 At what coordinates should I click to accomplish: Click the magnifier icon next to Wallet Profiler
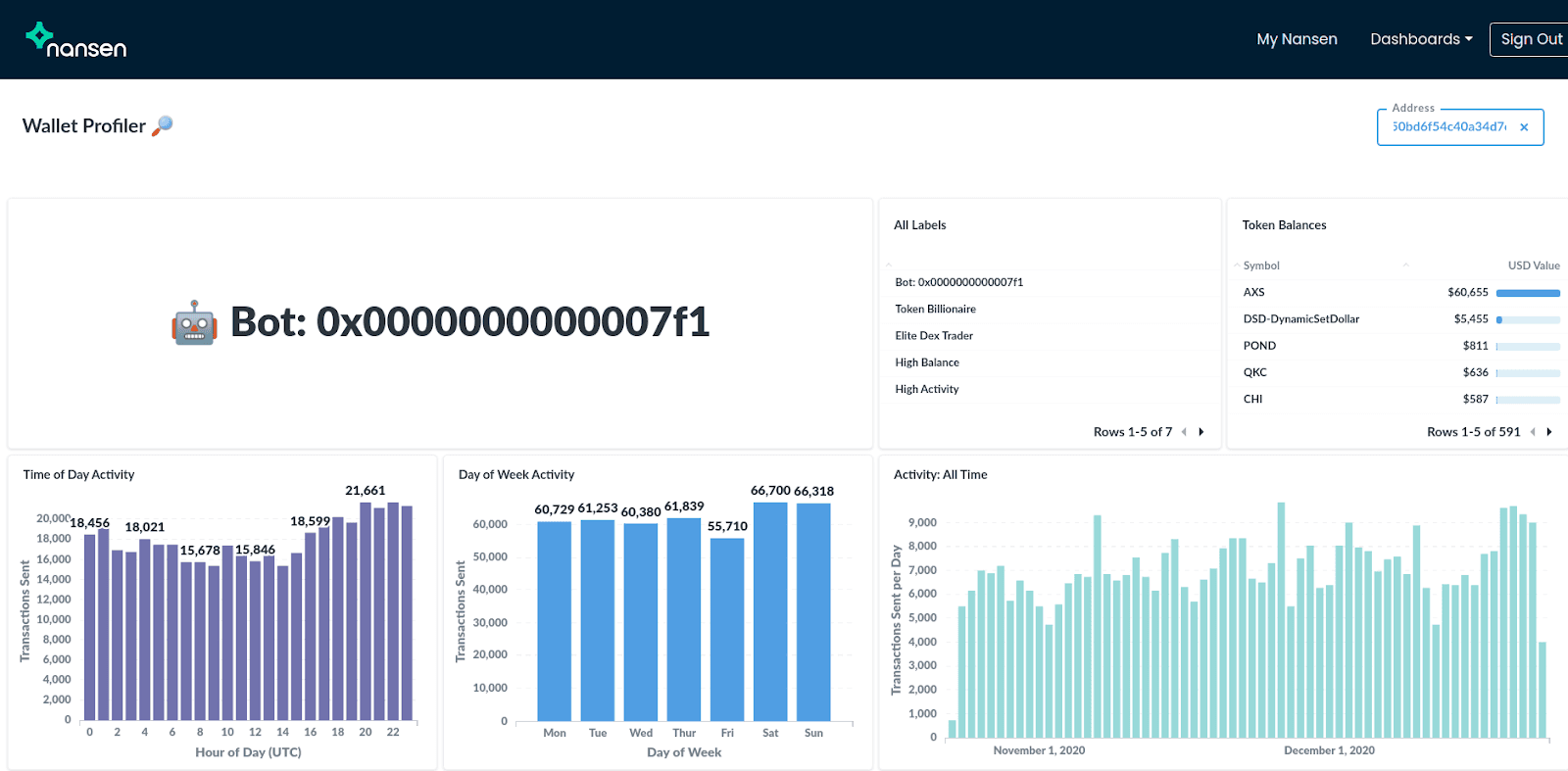163,125
